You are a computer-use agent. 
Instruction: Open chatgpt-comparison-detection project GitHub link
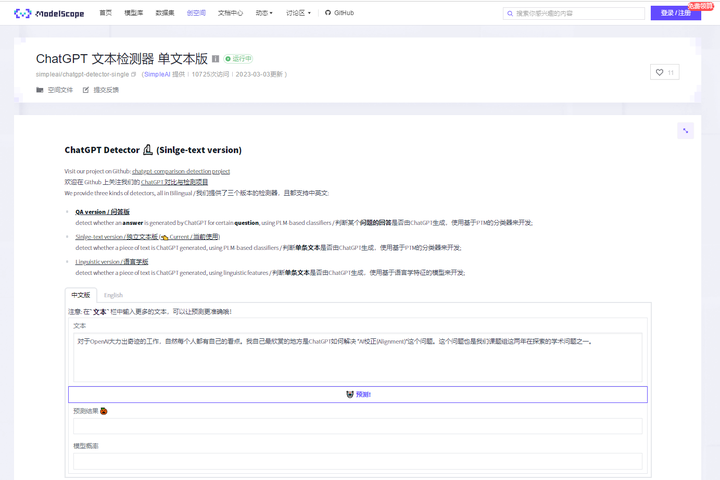(181, 171)
